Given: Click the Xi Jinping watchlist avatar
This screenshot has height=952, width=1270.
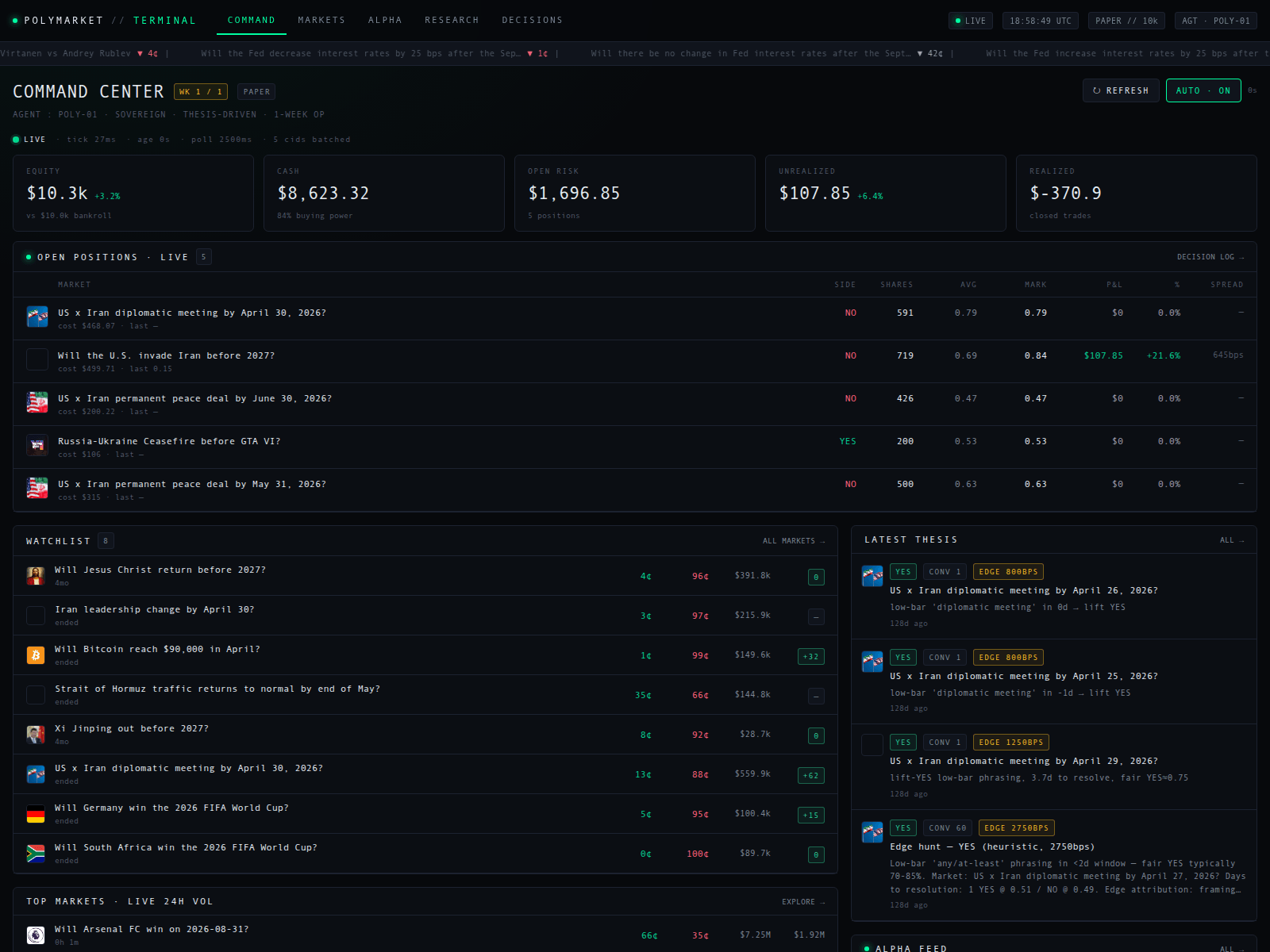Looking at the screenshot, I should click(x=36, y=735).
